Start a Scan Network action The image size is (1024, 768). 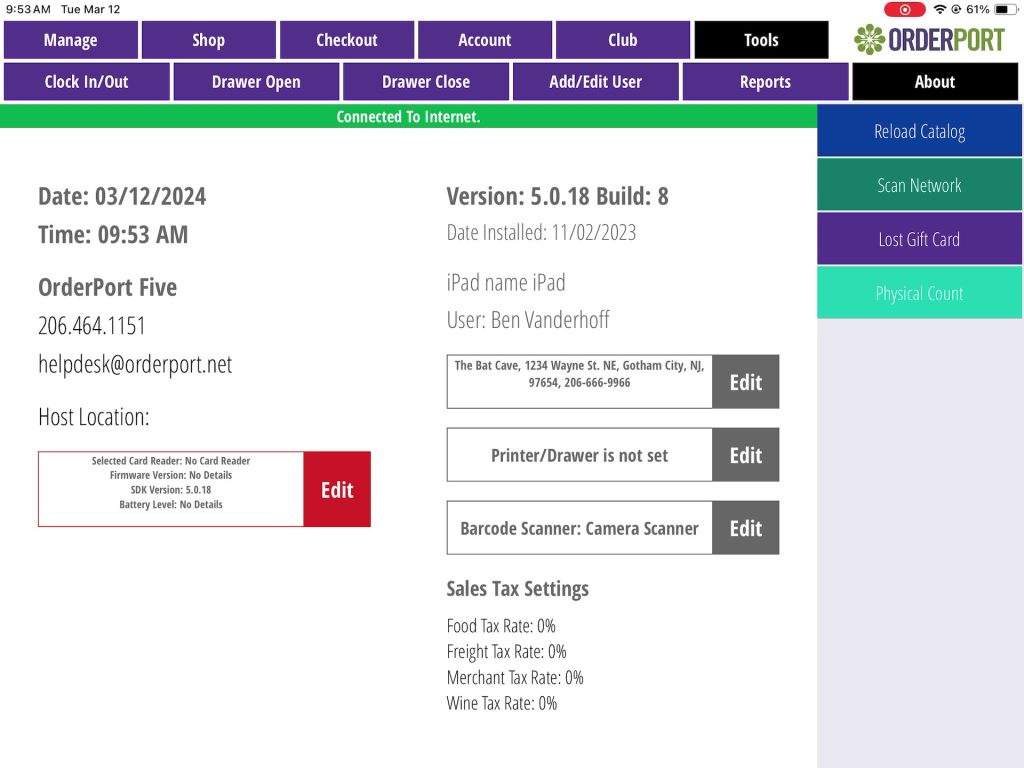(919, 185)
